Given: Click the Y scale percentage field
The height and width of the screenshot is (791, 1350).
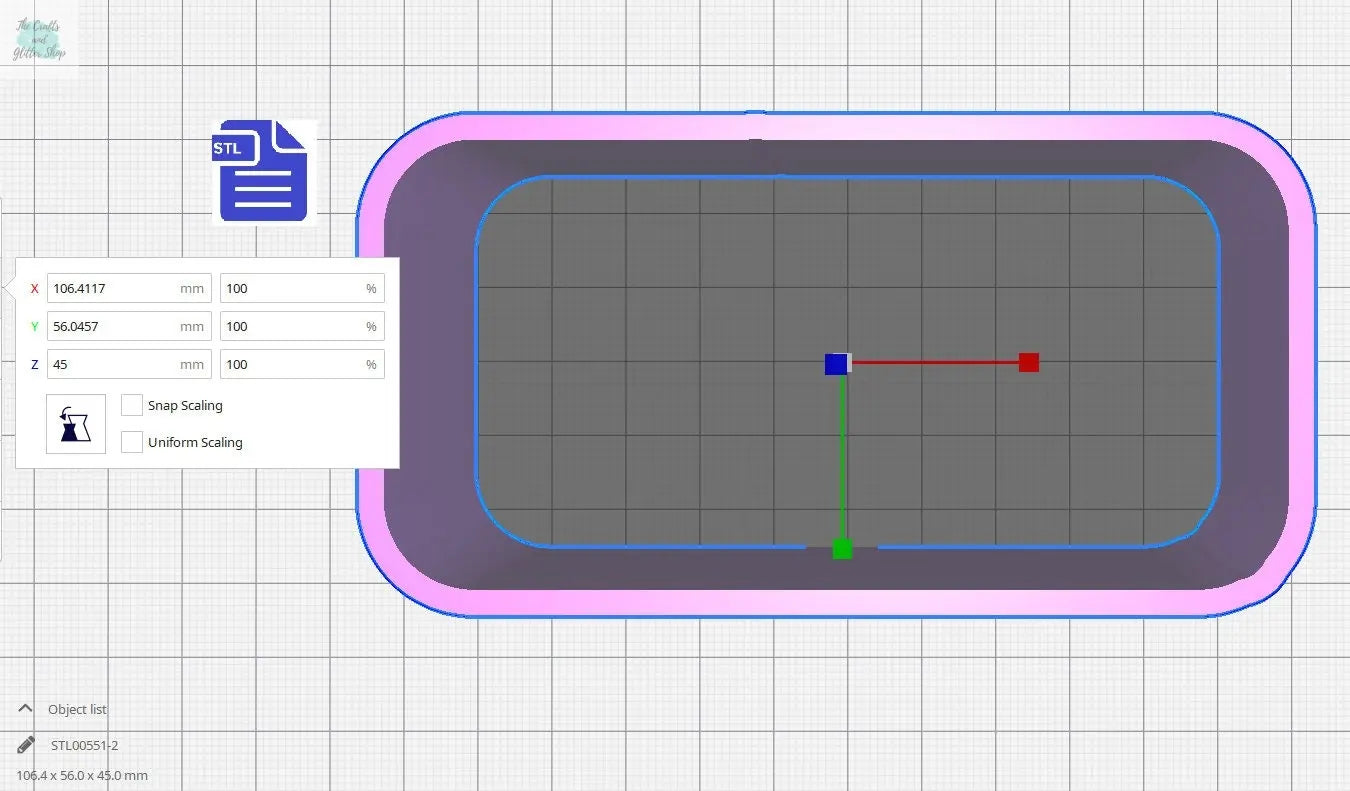Looking at the screenshot, I should coord(292,326).
